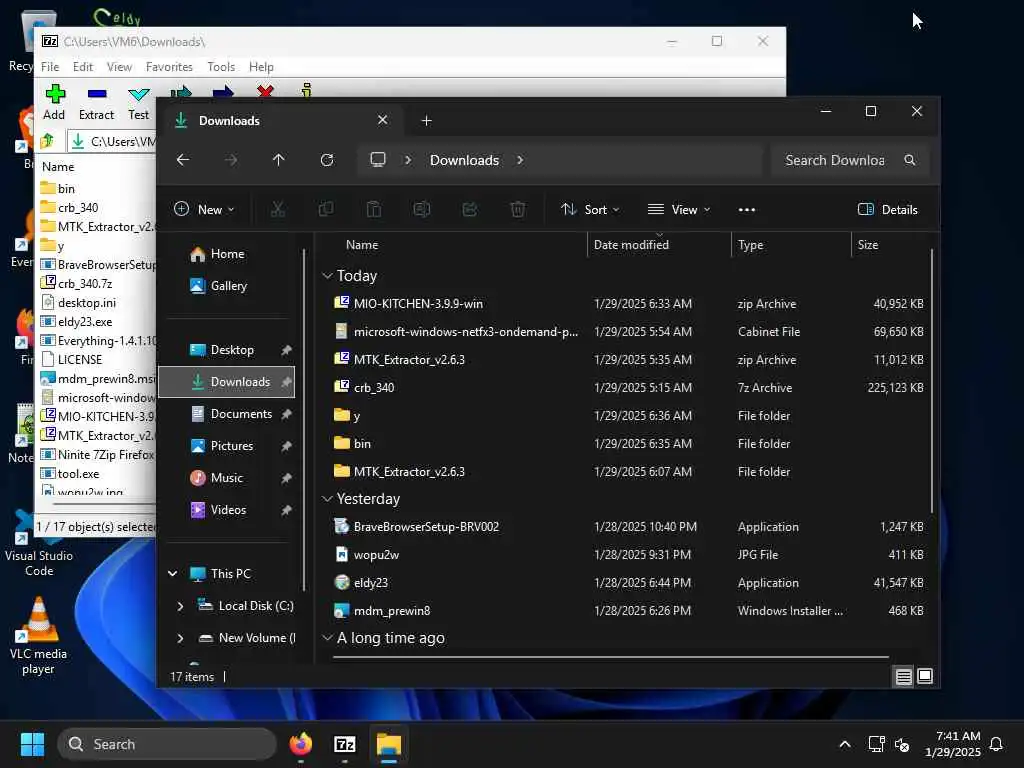
Task: Go to Home in navigation pane
Action: tap(227, 254)
